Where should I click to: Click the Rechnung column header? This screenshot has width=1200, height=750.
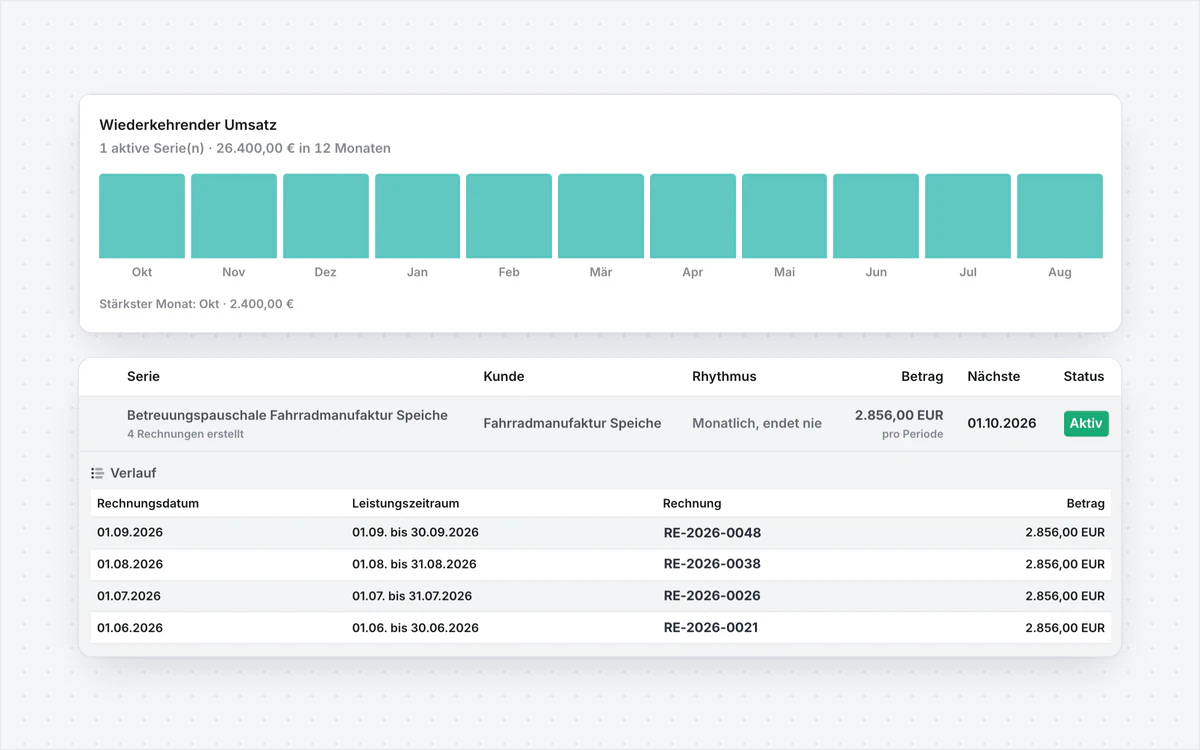pos(692,503)
